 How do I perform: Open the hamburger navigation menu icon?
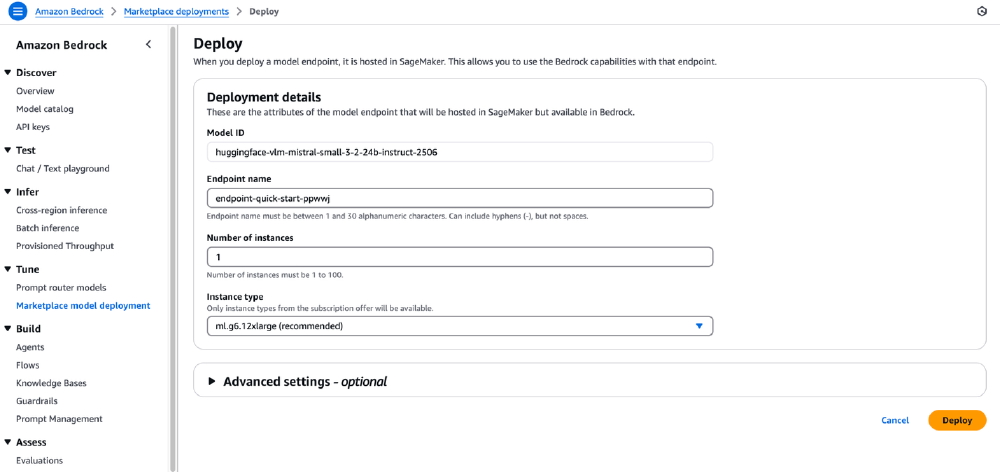point(17,11)
